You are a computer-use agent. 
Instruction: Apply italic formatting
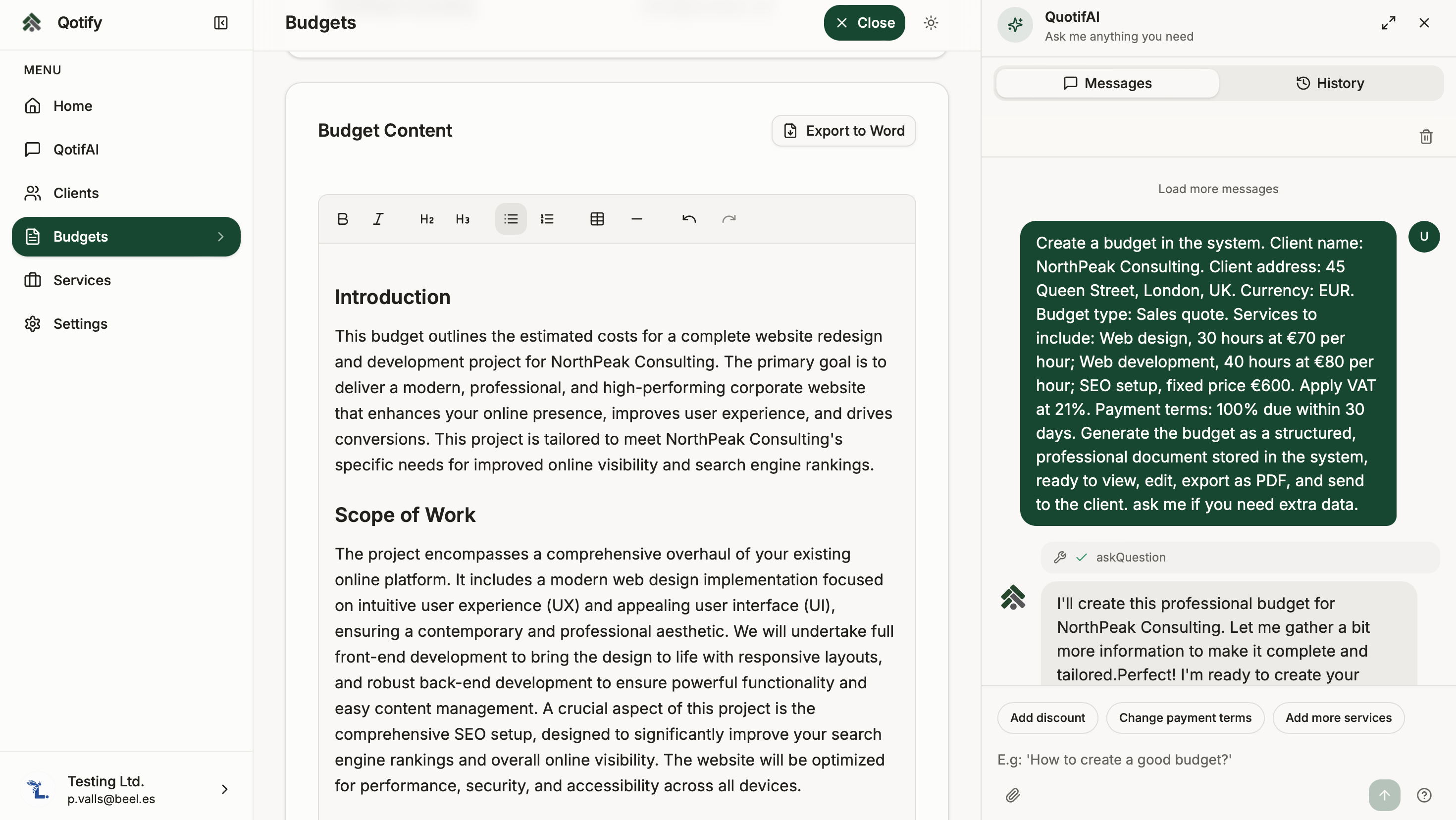378,219
